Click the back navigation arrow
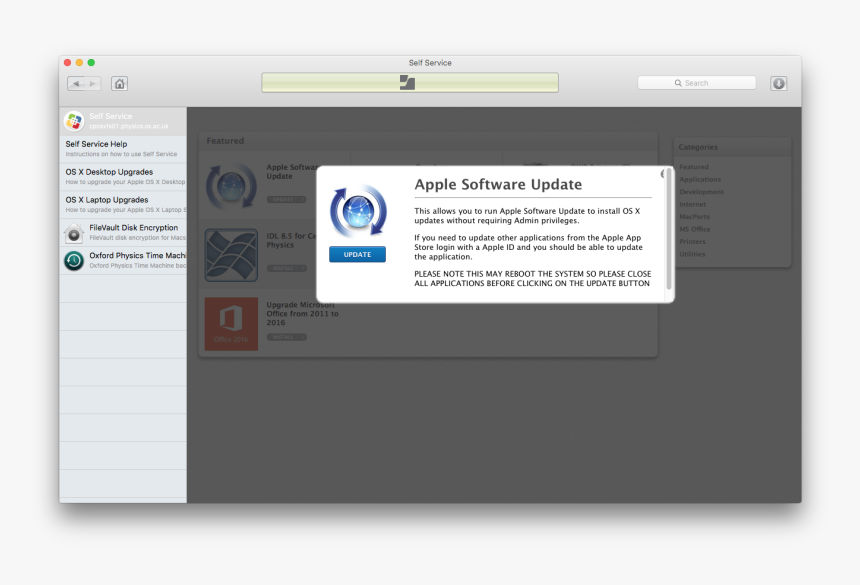This screenshot has height=585, width=860. tap(76, 83)
